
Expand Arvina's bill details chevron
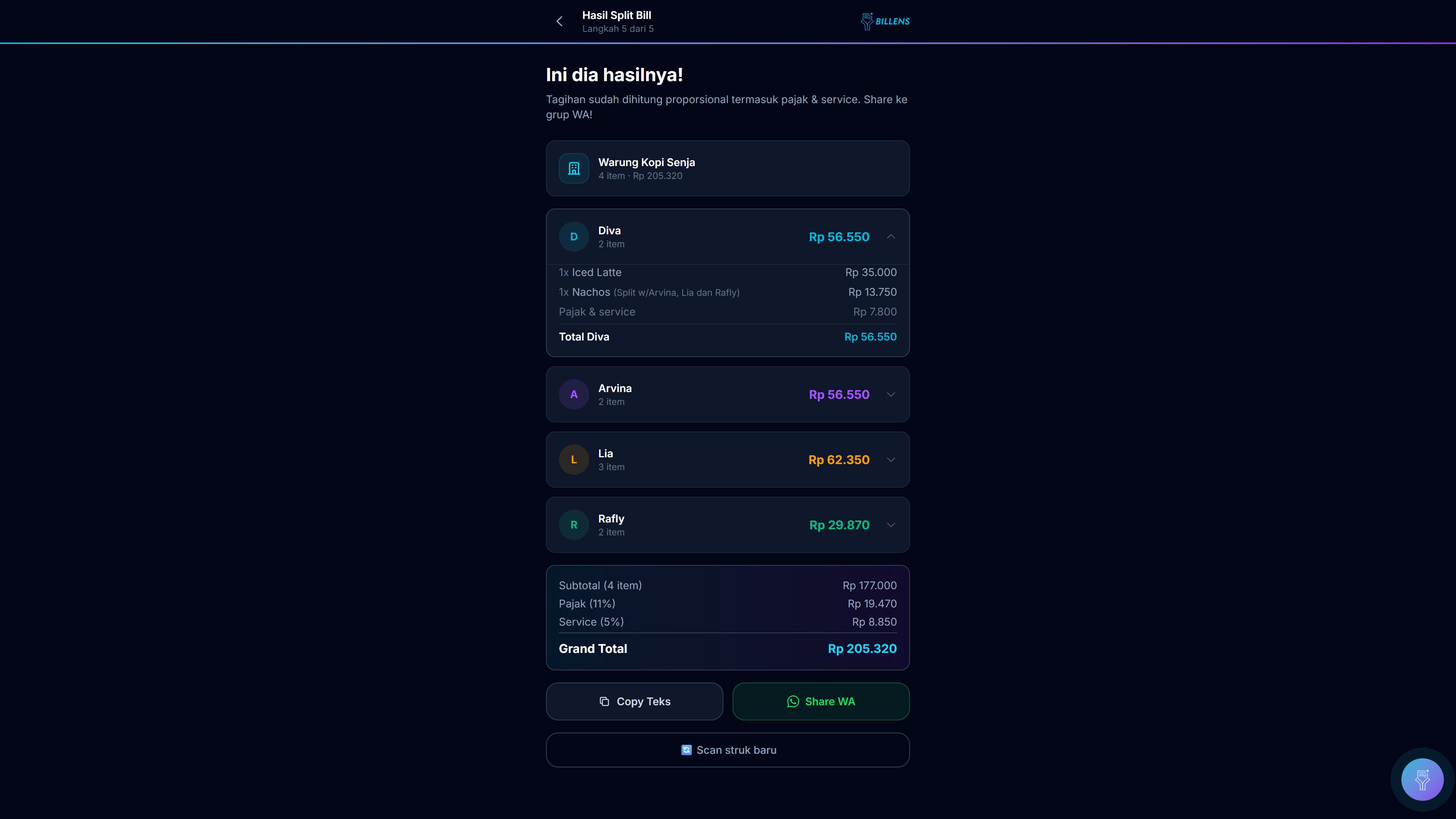[891, 394]
